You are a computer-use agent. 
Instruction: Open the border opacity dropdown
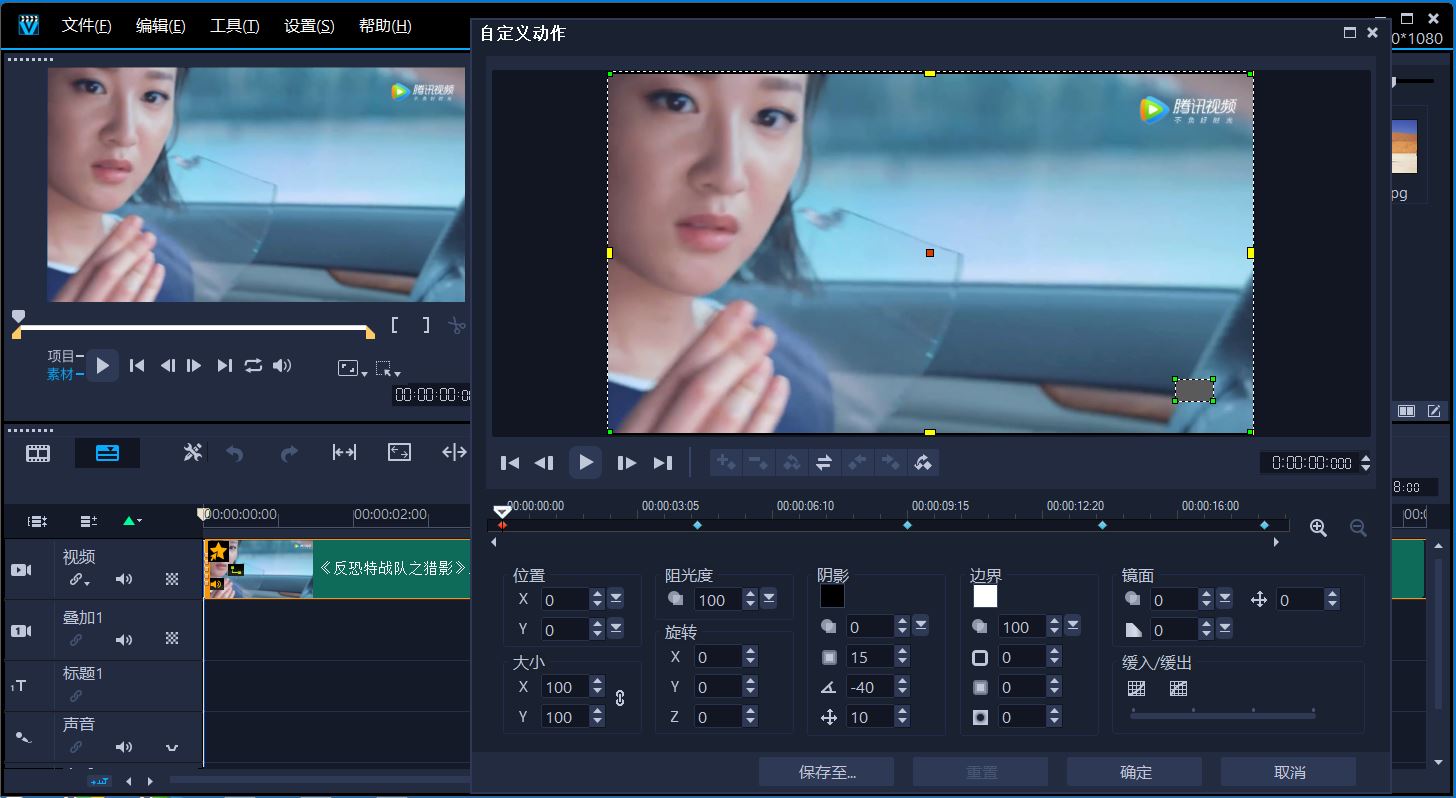1073,626
